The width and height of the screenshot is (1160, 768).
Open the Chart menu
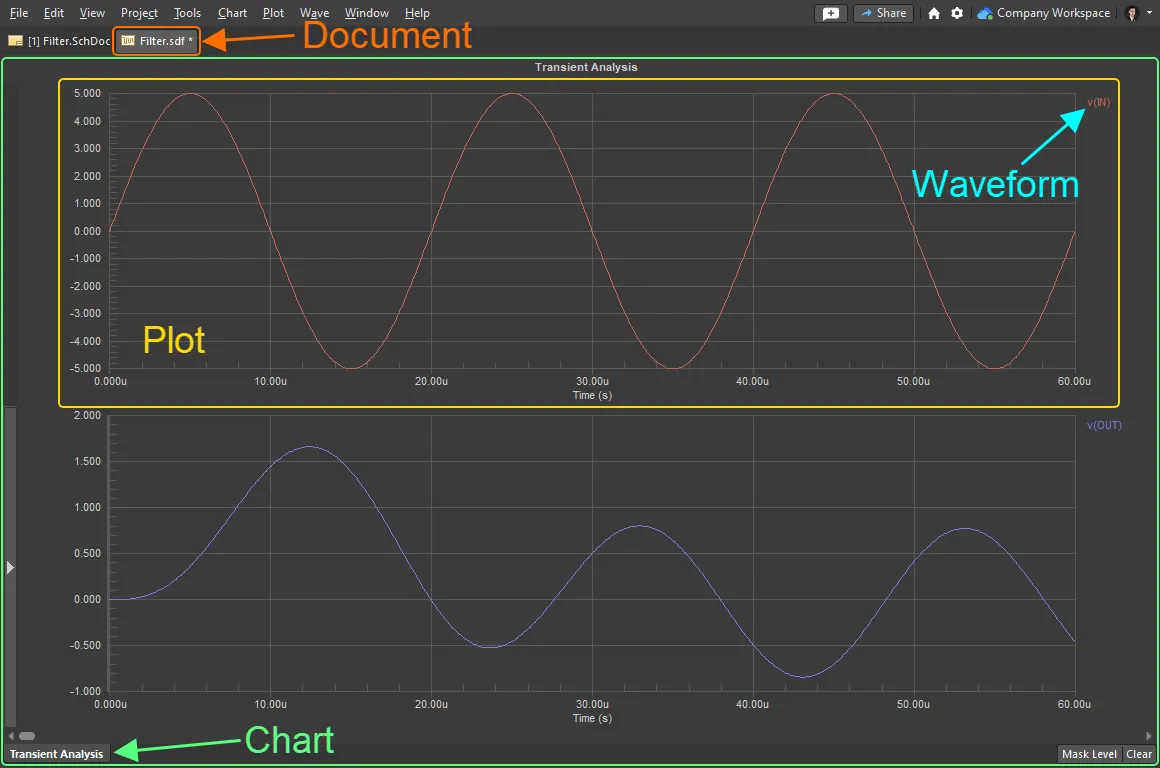tap(232, 13)
